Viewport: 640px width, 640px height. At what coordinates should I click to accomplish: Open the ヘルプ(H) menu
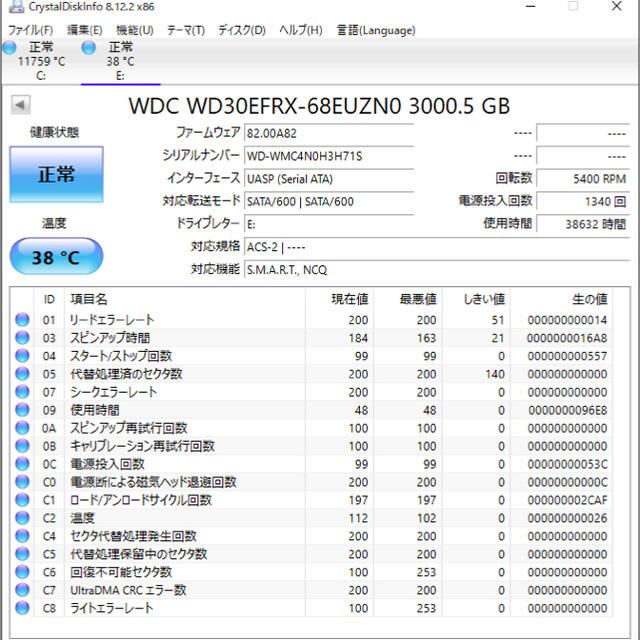coord(301,30)
